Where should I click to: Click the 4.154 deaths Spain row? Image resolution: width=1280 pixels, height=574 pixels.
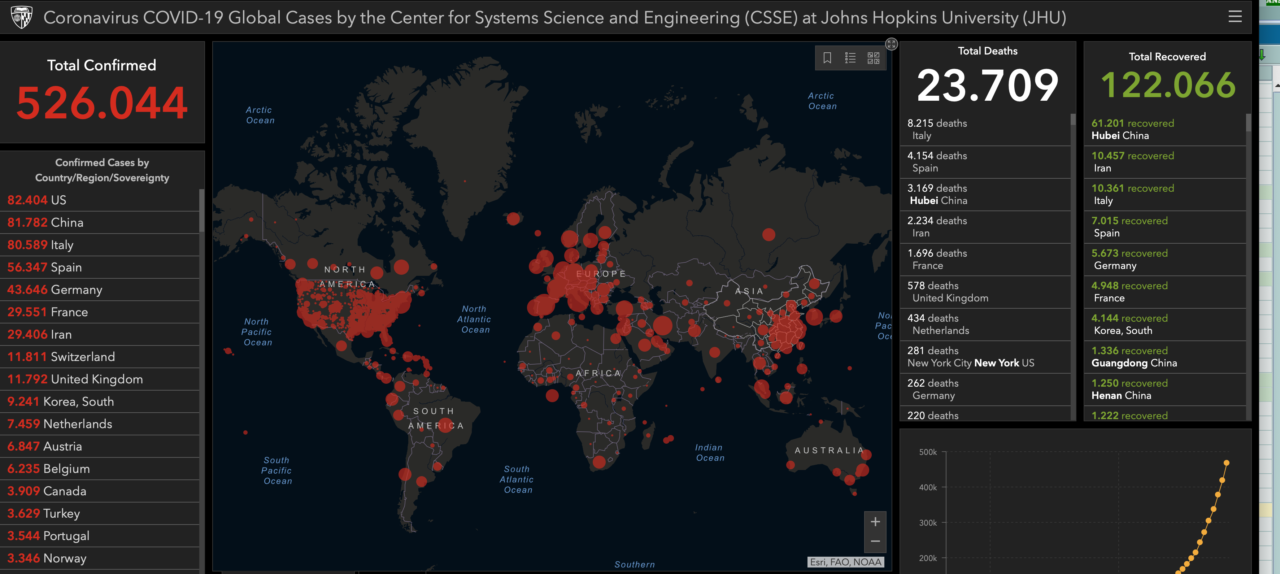985,162
